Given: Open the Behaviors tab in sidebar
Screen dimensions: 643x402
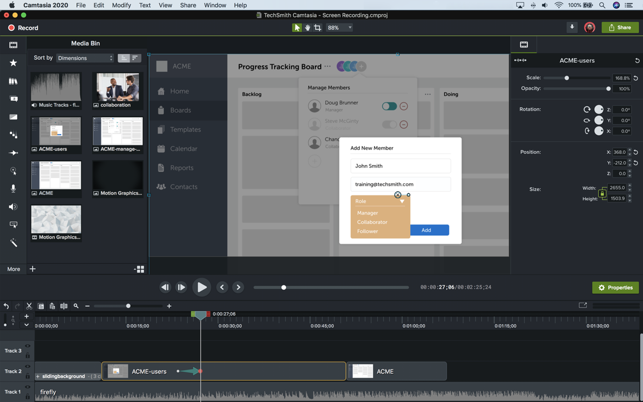Looking at the screenshot, I should pyautogui.click(x=13, y=135).
